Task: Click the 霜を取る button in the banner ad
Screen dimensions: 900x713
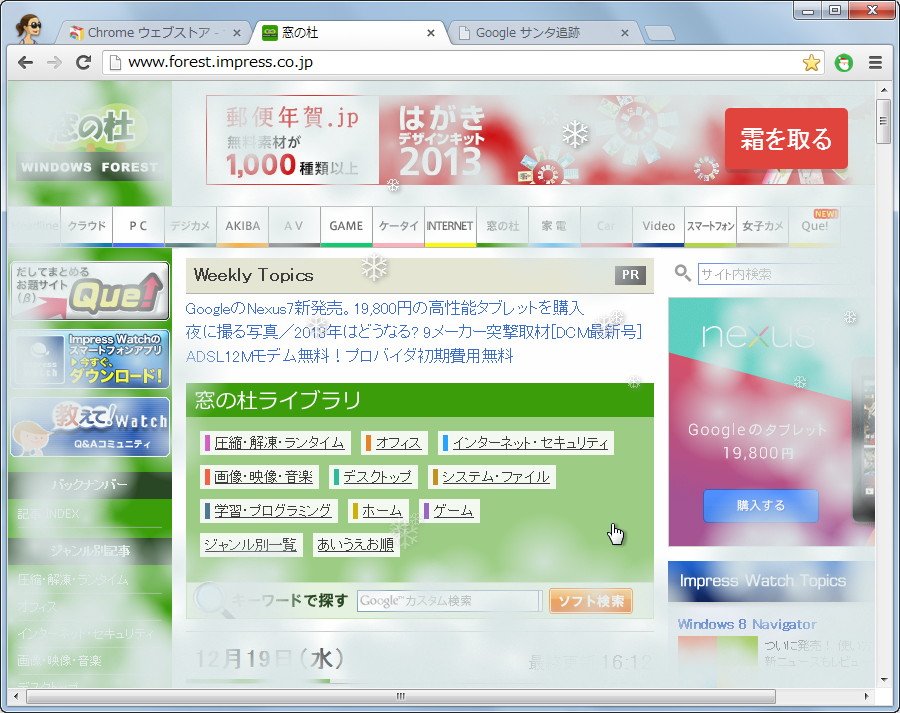Action: pos(786,140)
